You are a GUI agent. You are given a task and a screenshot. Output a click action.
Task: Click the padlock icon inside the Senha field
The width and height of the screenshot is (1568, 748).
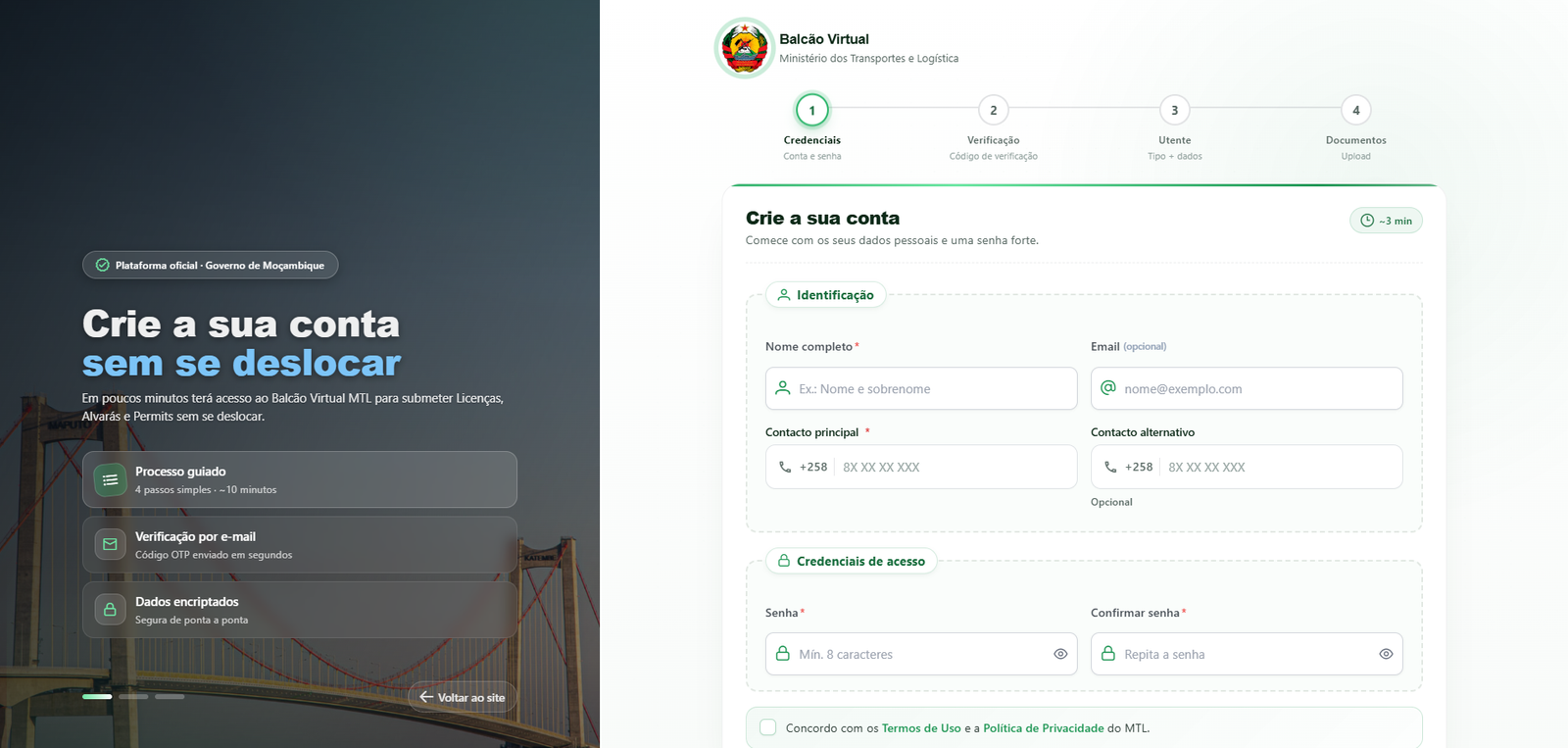pyautogui.click(x=783, y=653)
